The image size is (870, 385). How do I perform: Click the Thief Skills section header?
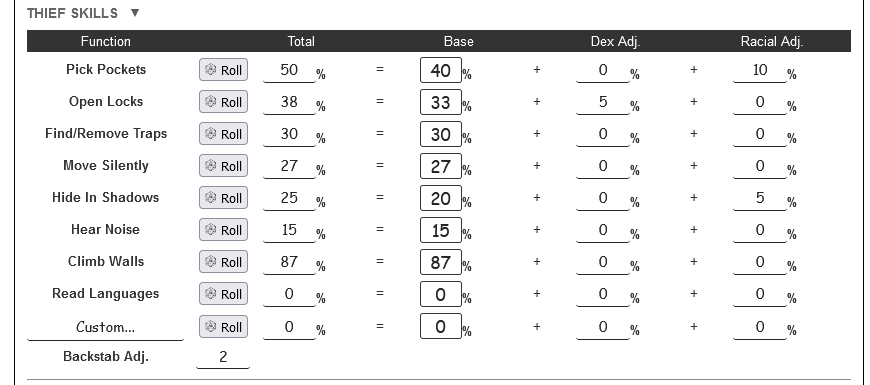pyautogui.click(x=73, y=13)
